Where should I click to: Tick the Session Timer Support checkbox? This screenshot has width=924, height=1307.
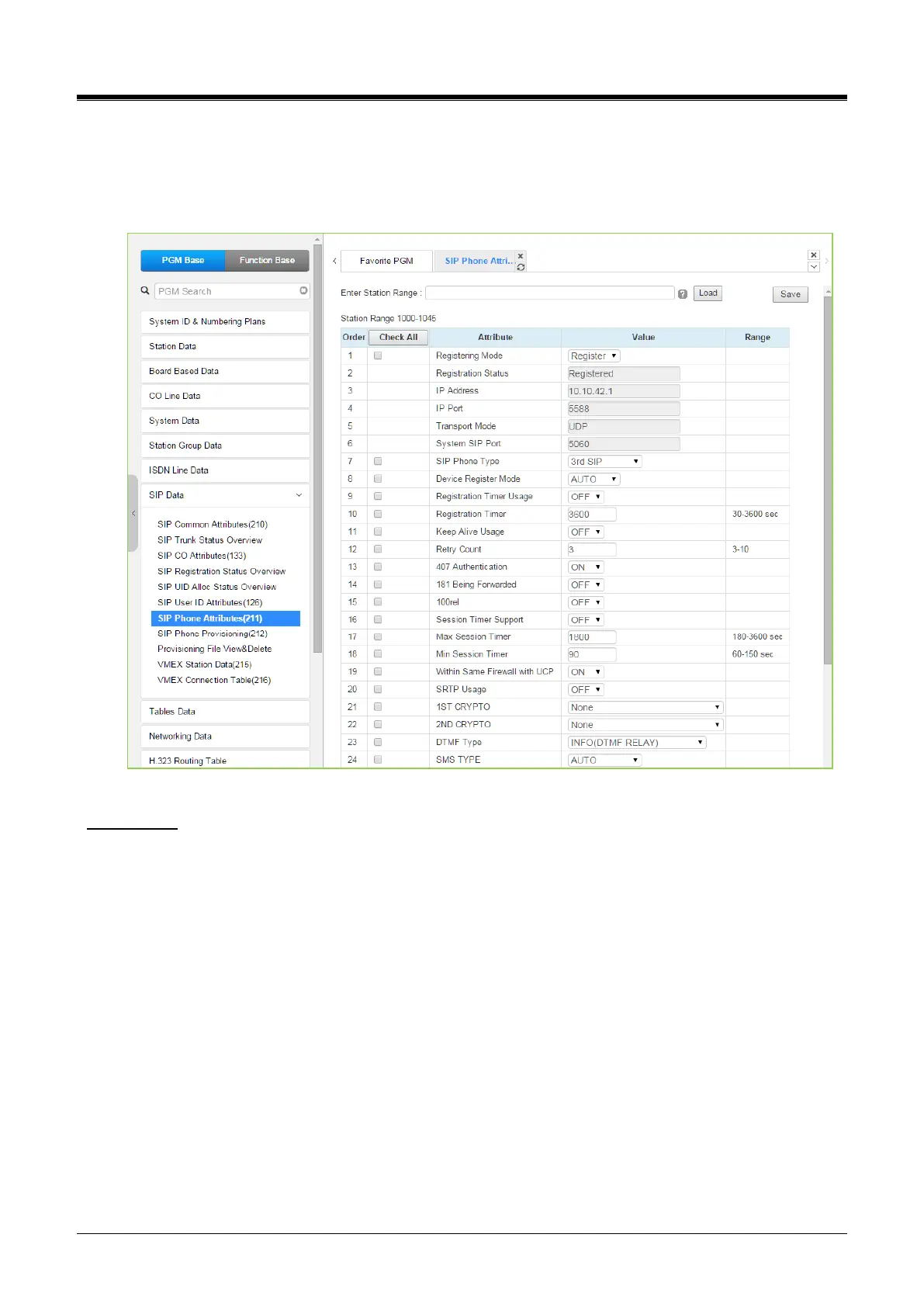point(378,619)
